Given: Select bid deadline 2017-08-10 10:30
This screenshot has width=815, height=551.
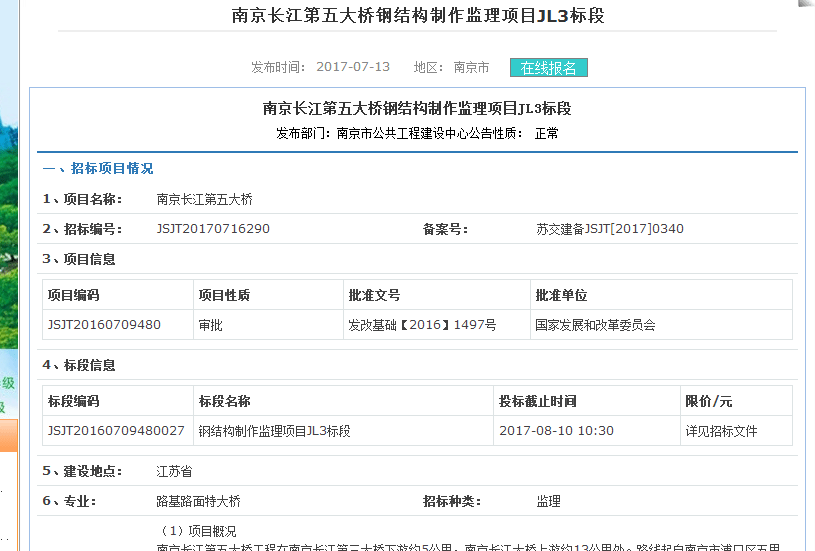Looking at the screenshot, I should pyautogui.click(x=557, y=431).
